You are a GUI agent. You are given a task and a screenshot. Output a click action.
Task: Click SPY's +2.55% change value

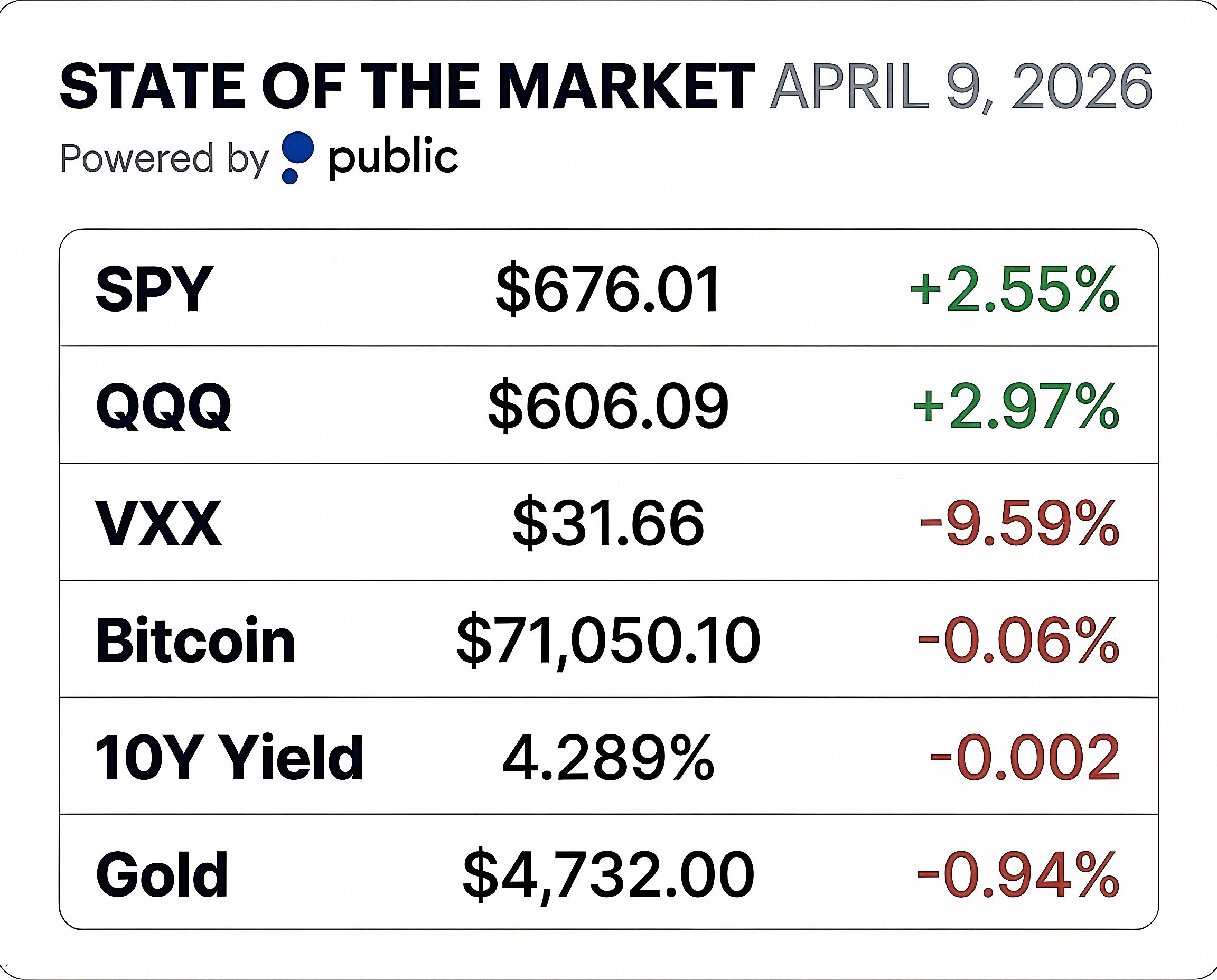[x=1014, y=289]
